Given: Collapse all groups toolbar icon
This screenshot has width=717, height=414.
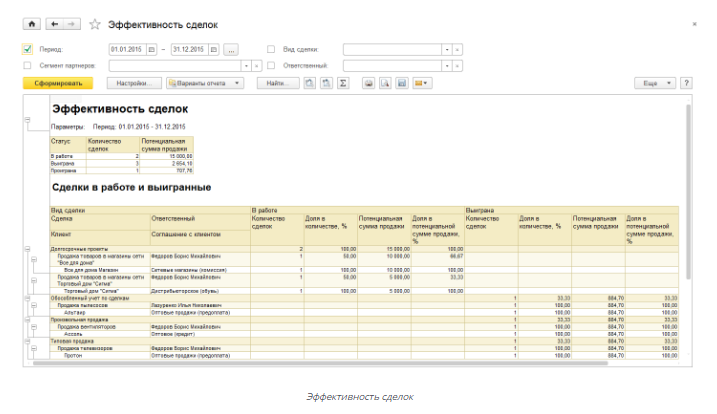Looking at the screenshot, I should click(310, 83).
